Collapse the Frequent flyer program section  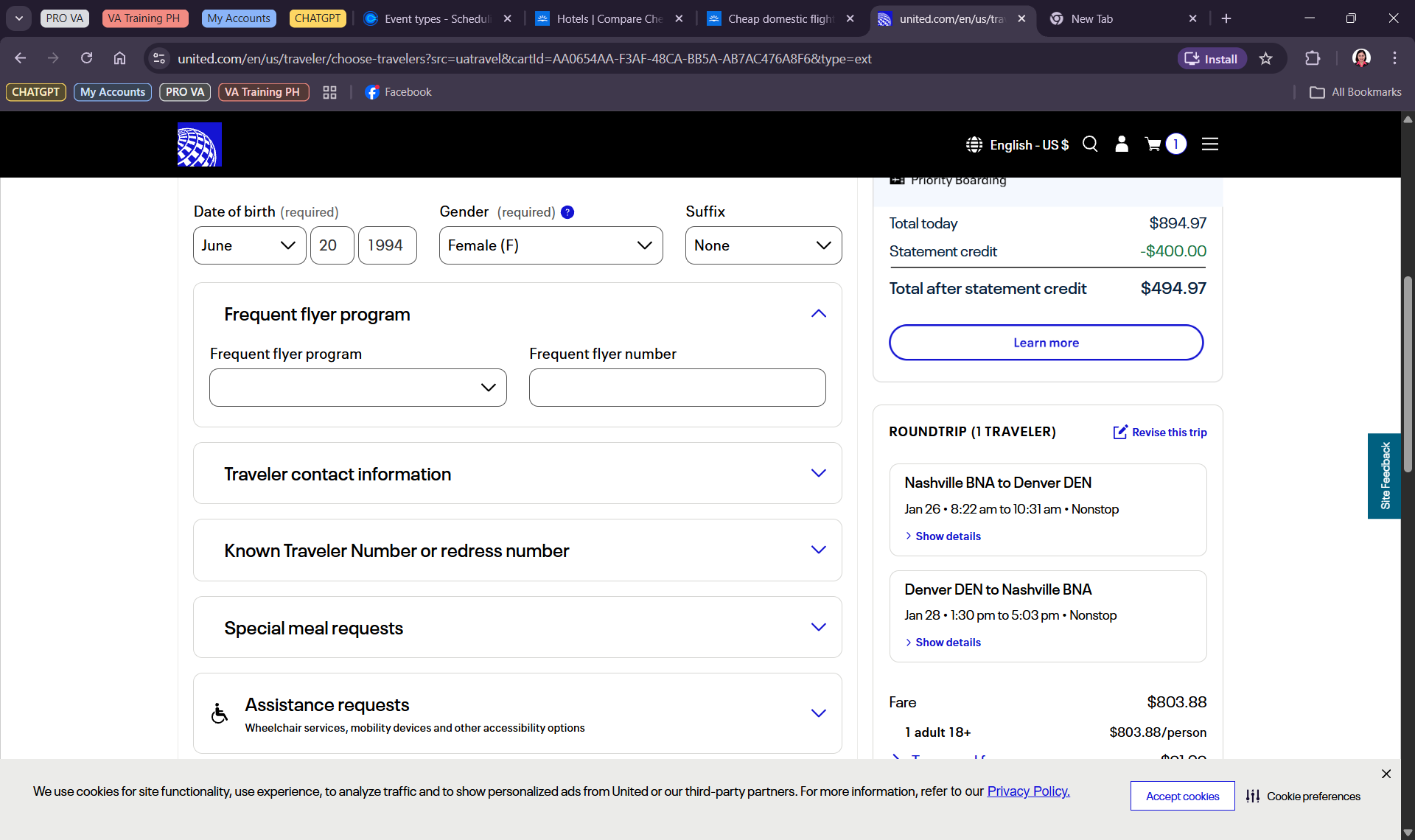[818, 314]
